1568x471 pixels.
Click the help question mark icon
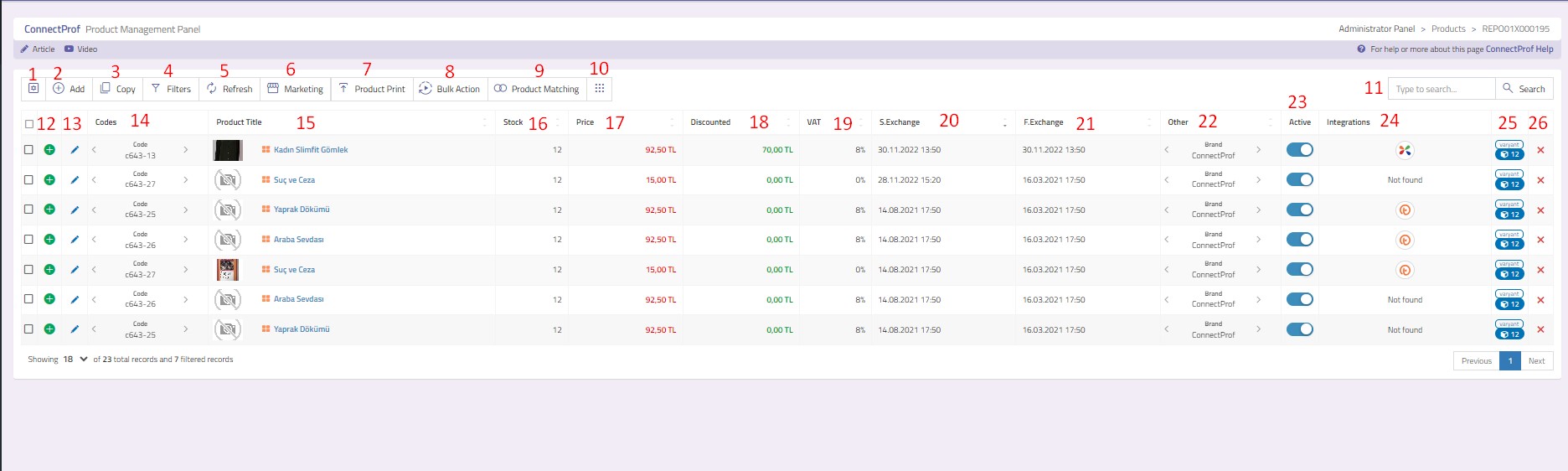coord(1361,49)
